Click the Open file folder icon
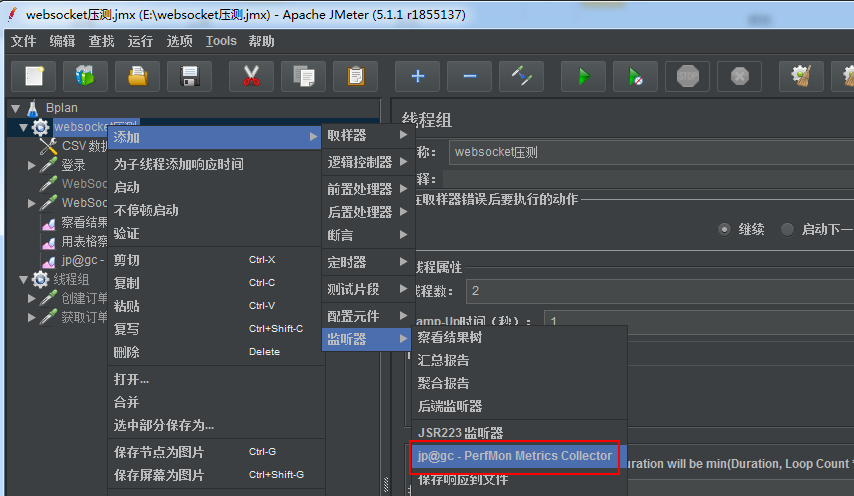Screen dimensions: 854x496 (x=138, y=76)
